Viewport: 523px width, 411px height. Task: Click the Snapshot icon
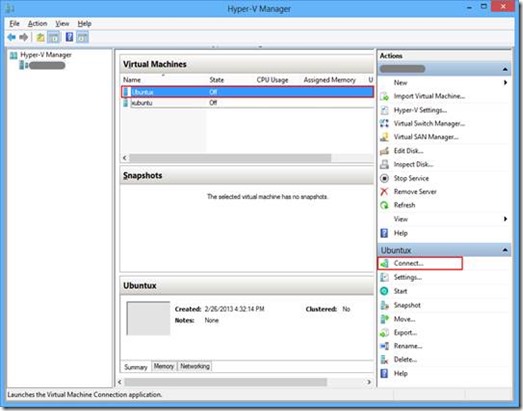click(384, 305)
